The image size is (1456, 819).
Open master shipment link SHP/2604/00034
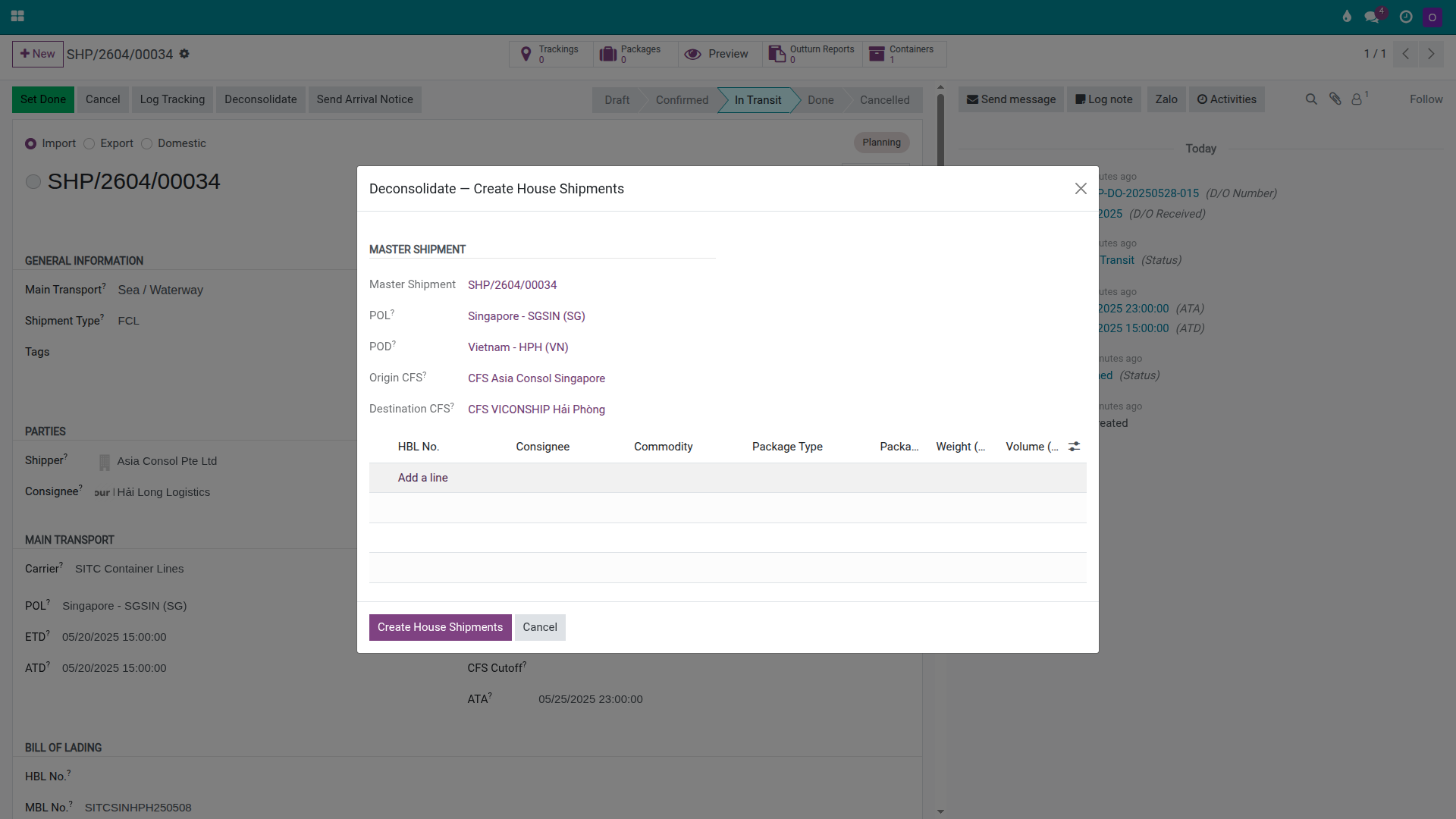point(512,285)
